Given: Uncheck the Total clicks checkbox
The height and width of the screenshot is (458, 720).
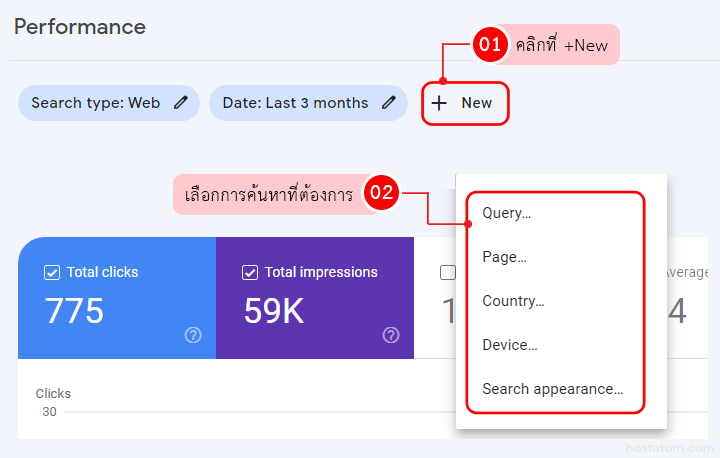Looking at the screenshot, I should (52, 272).
